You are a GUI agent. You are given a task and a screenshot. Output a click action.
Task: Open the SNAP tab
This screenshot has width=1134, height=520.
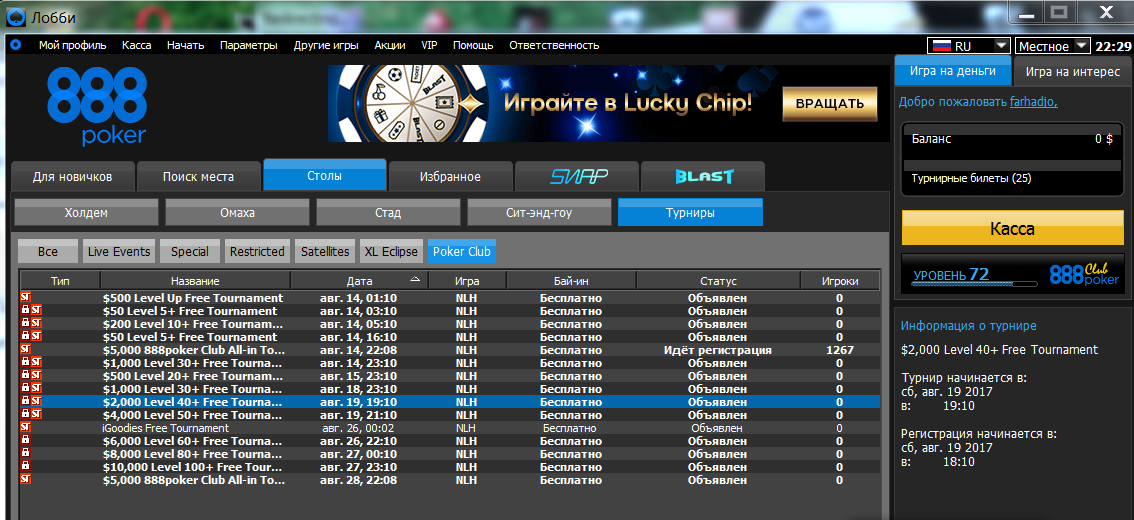point(576,176)
